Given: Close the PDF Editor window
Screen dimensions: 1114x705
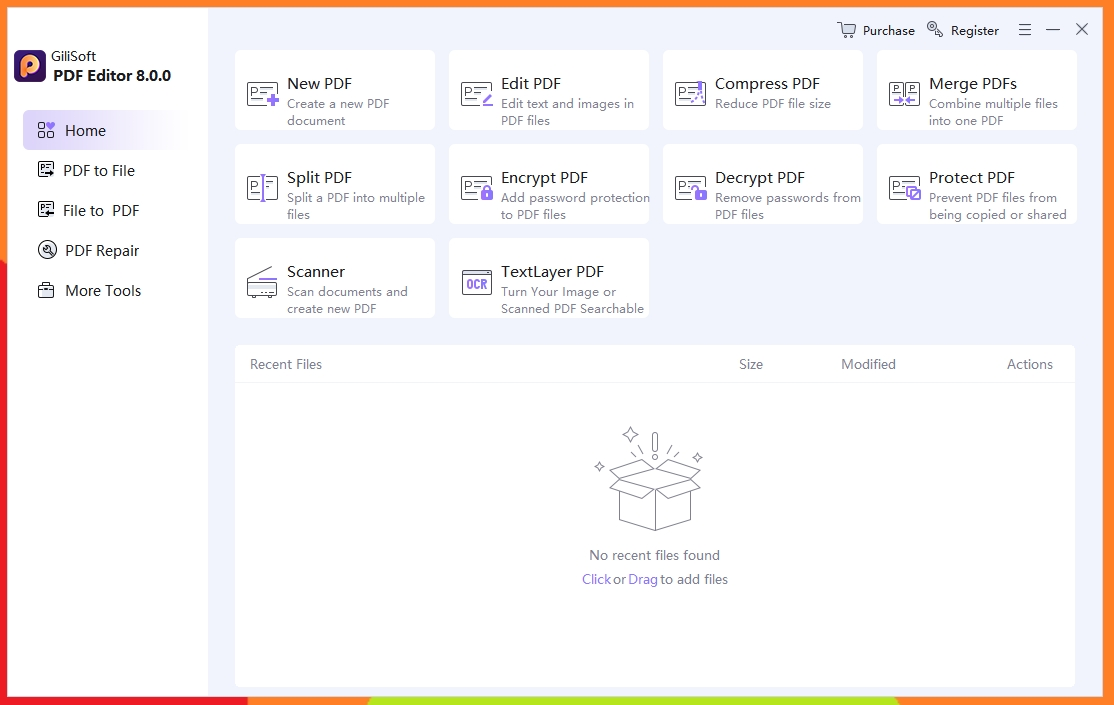Looking at the screenshot, I should pyautogui.click(x=1081, y=29).
